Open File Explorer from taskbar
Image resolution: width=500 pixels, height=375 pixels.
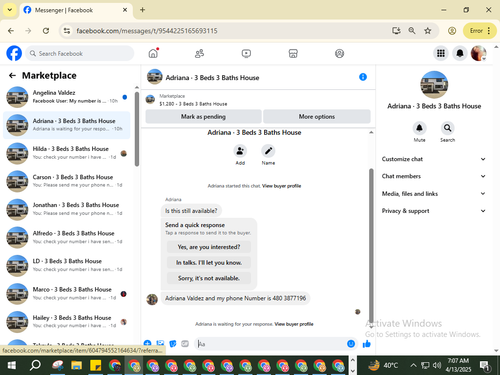pos(76,365)
